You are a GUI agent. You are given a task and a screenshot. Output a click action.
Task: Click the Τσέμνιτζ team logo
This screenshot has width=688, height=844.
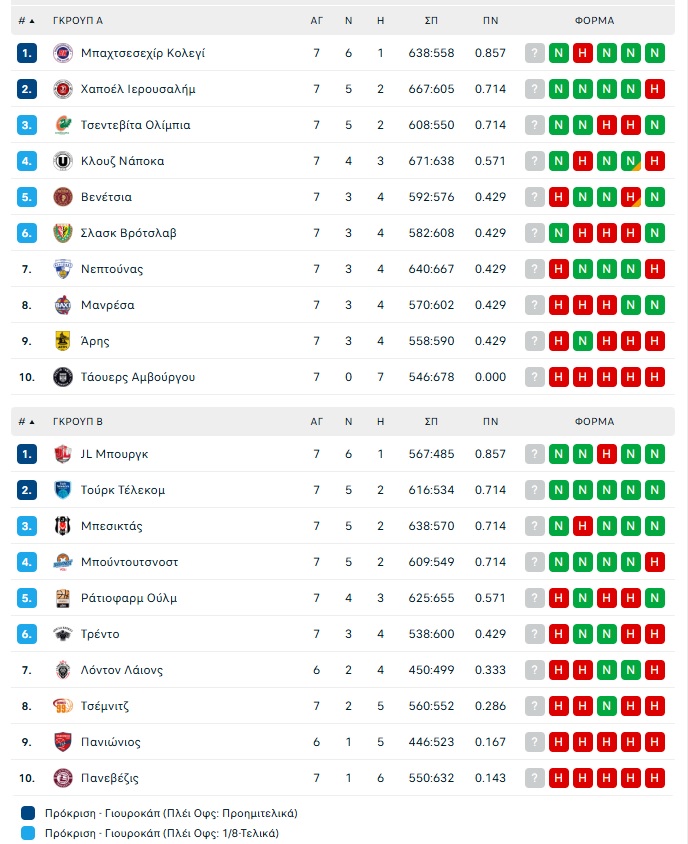62,706
